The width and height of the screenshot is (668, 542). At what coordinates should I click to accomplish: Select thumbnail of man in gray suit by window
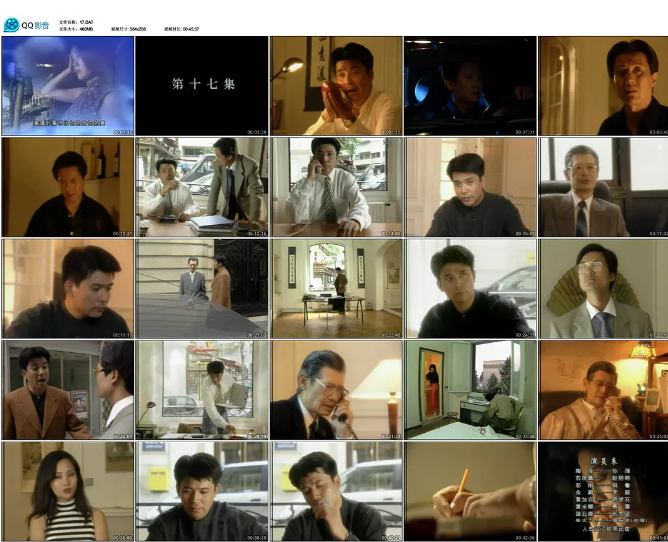[604, 187]
